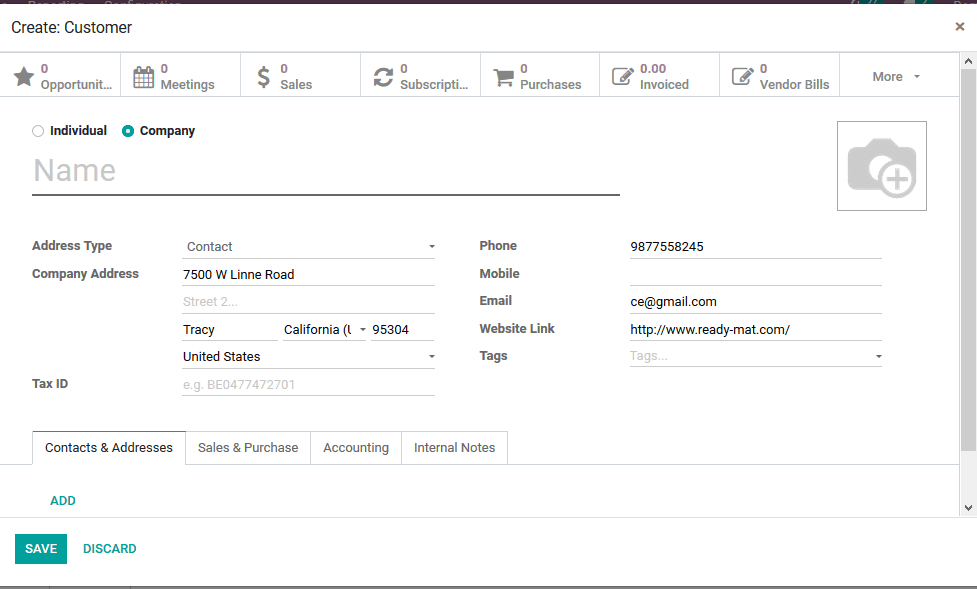The image size is (977, 589).
Task: Click ADD under Contacts & Addresses
Action: click(x=63, y=500)
